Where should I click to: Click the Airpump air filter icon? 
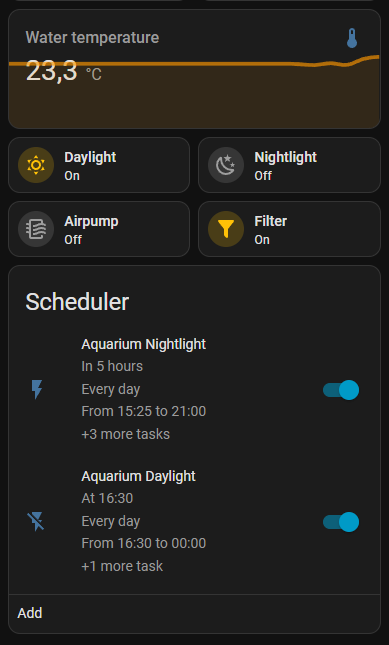coord(36,229)
